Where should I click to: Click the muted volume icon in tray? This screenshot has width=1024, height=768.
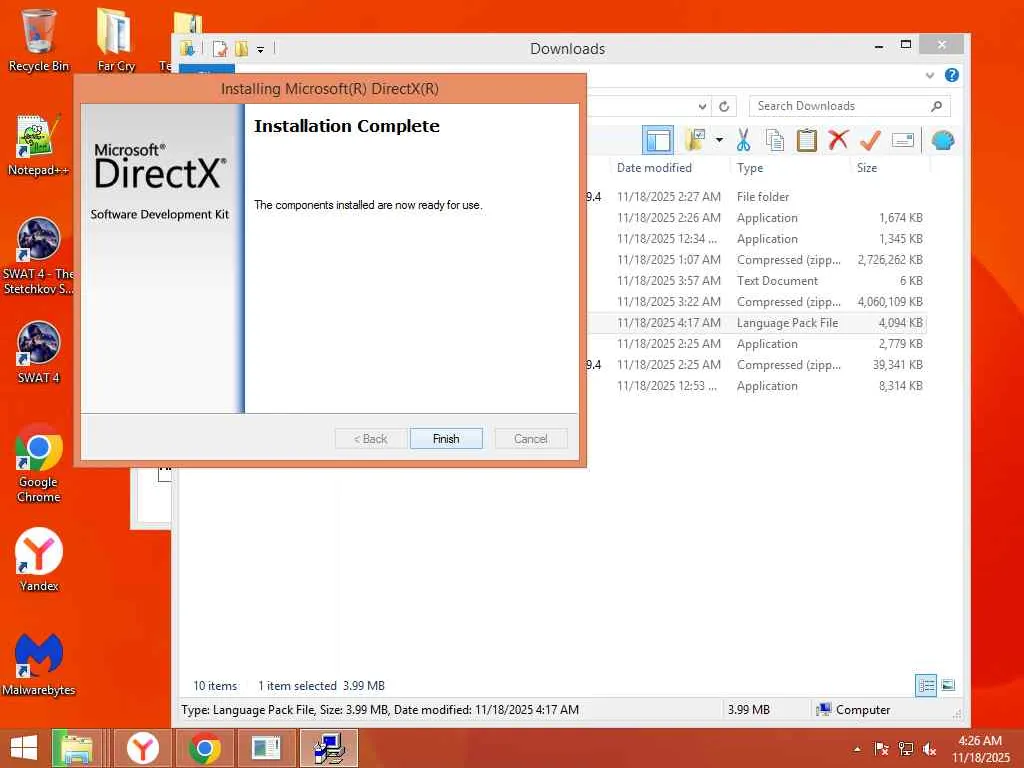(x=929, y=749)
